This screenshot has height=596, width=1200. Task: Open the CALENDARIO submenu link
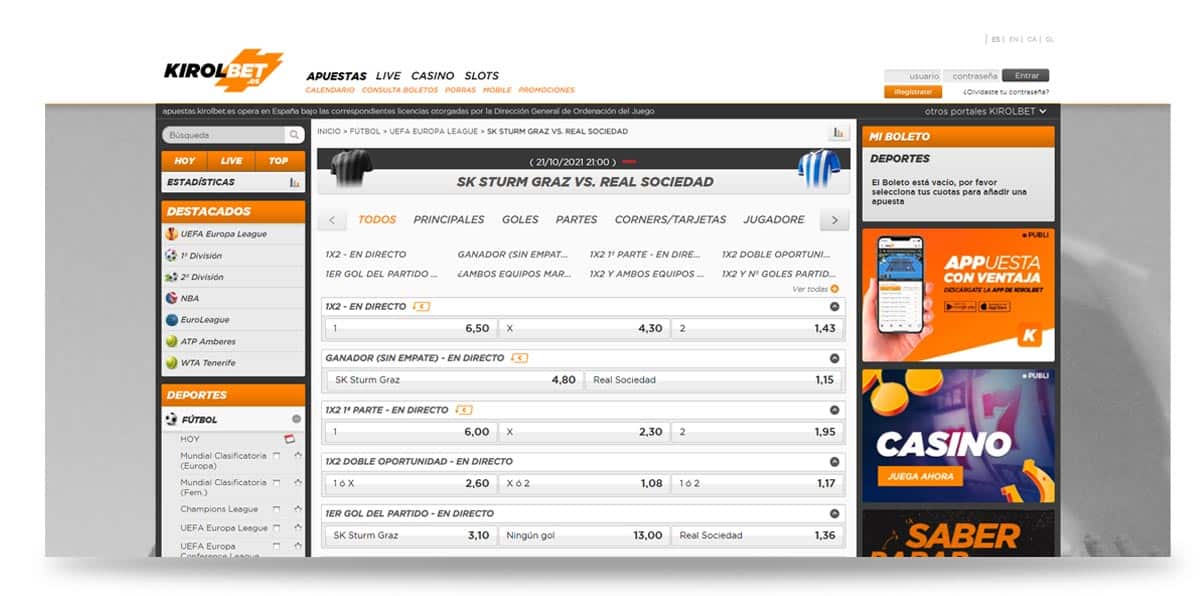coord(330,90)
